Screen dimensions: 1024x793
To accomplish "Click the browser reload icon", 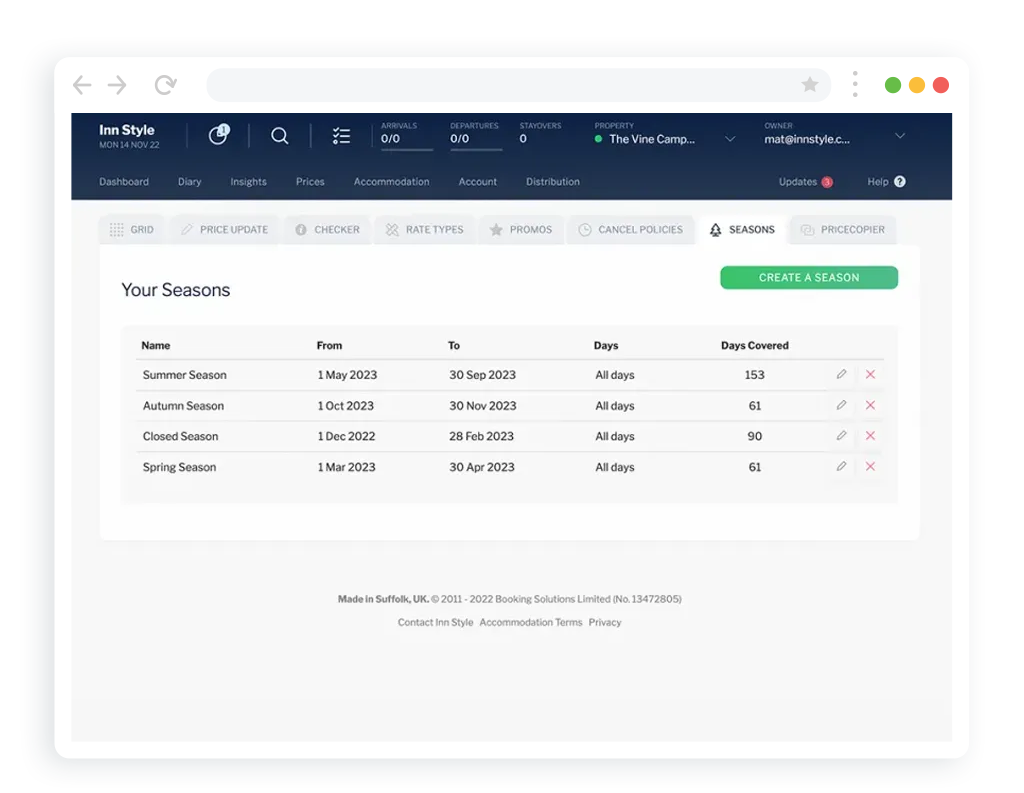I will click(165, 85).
